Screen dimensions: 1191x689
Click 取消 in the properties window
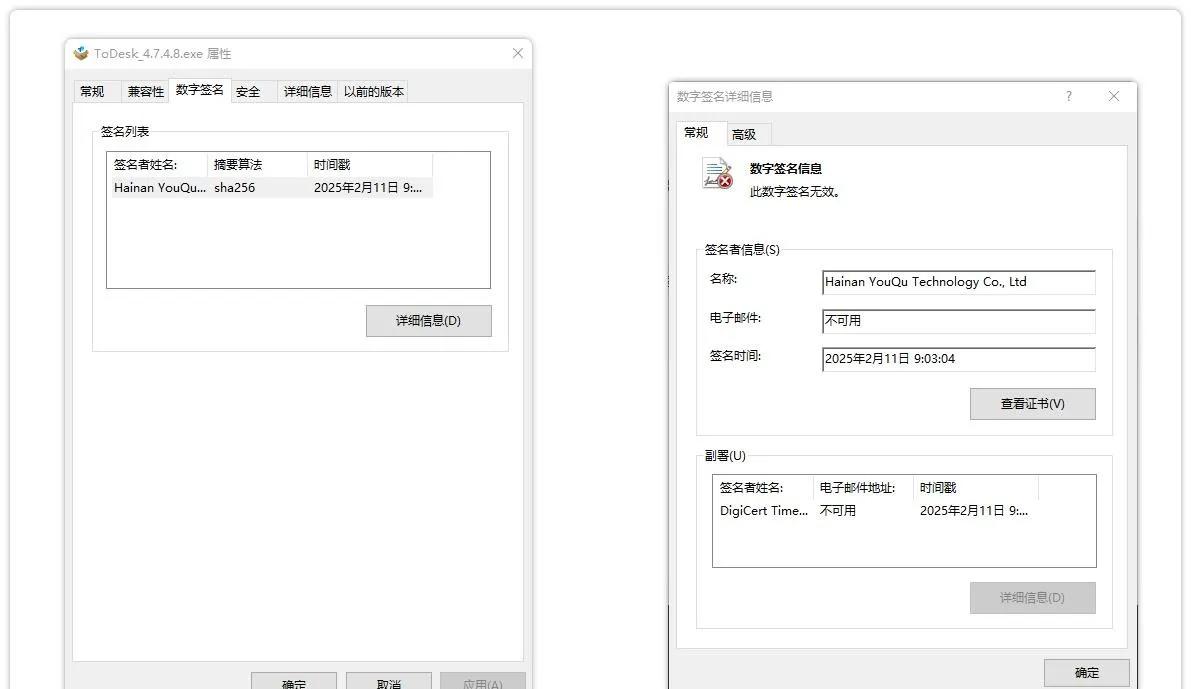[389, 681]
